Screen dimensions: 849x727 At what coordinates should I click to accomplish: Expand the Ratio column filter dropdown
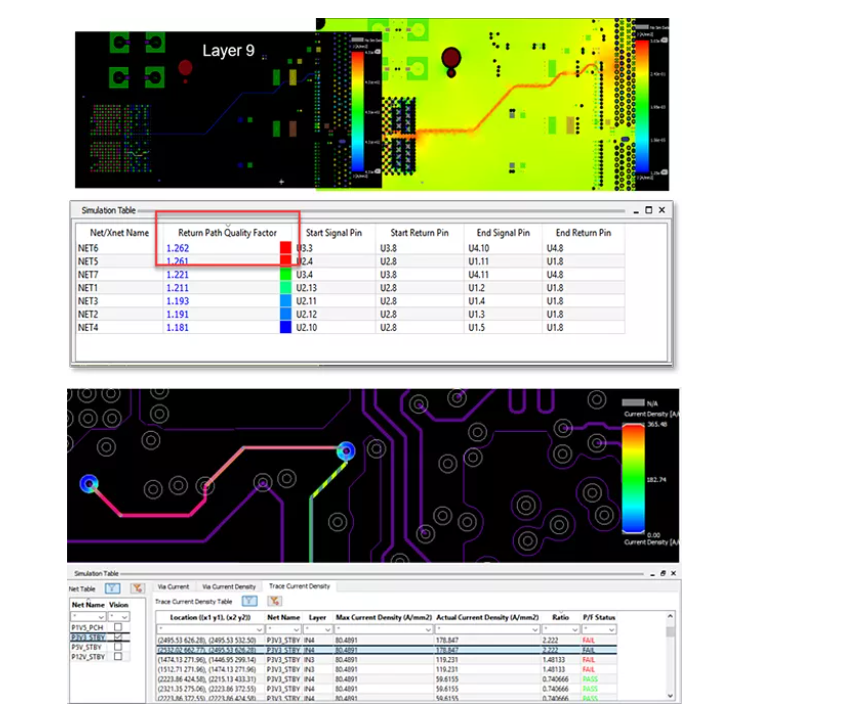click(x=575, y=629)
